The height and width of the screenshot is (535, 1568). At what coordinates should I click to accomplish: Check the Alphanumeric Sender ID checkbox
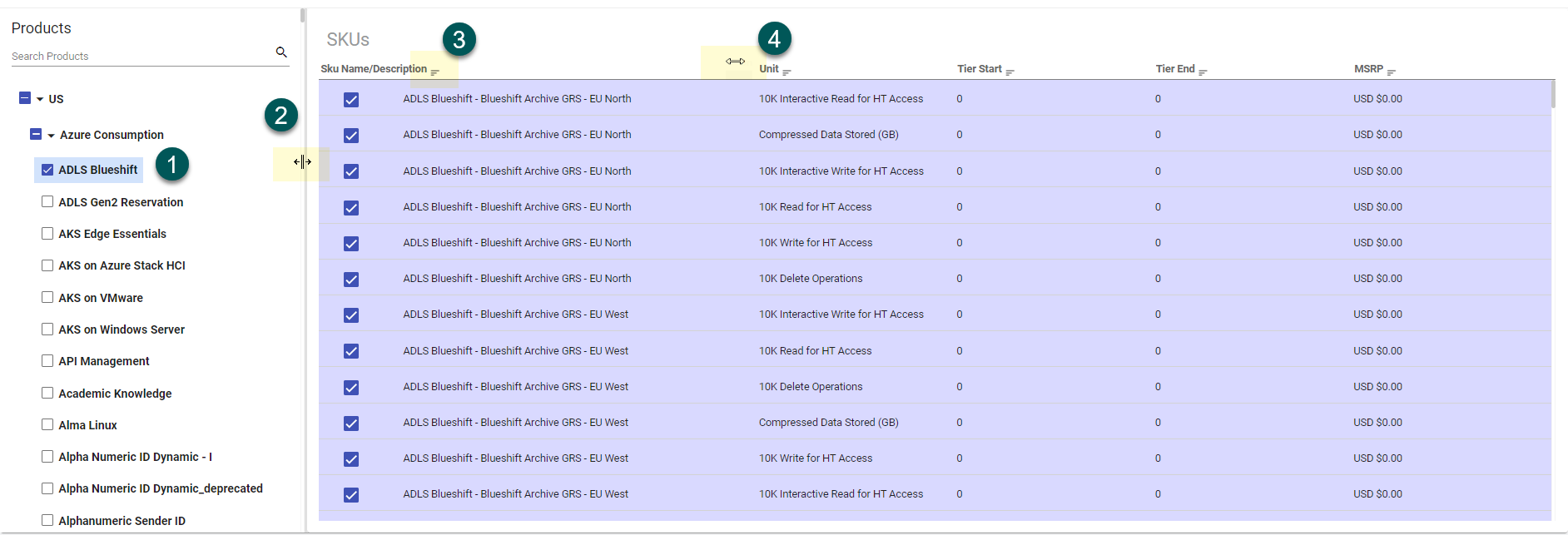coord(47,521)
